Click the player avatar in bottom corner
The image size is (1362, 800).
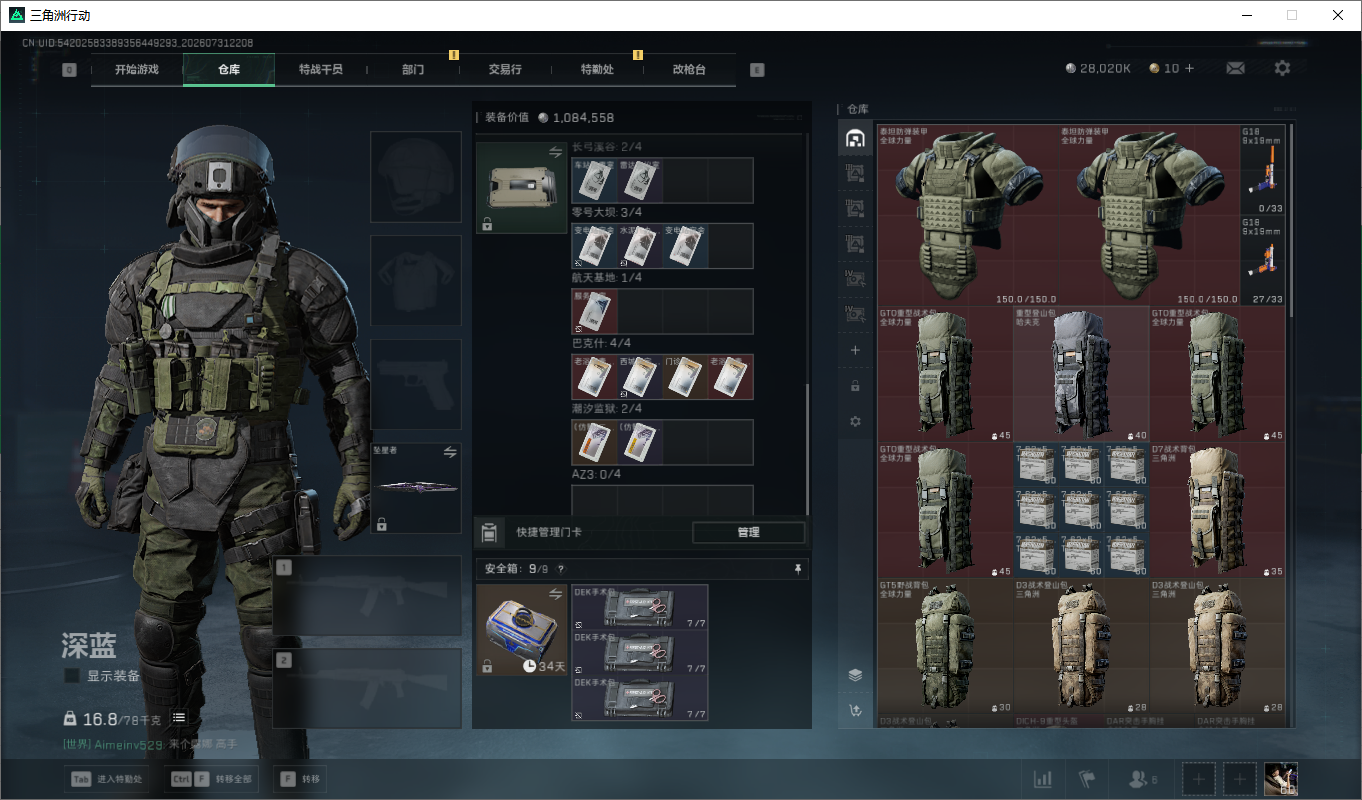point(1281,779)
